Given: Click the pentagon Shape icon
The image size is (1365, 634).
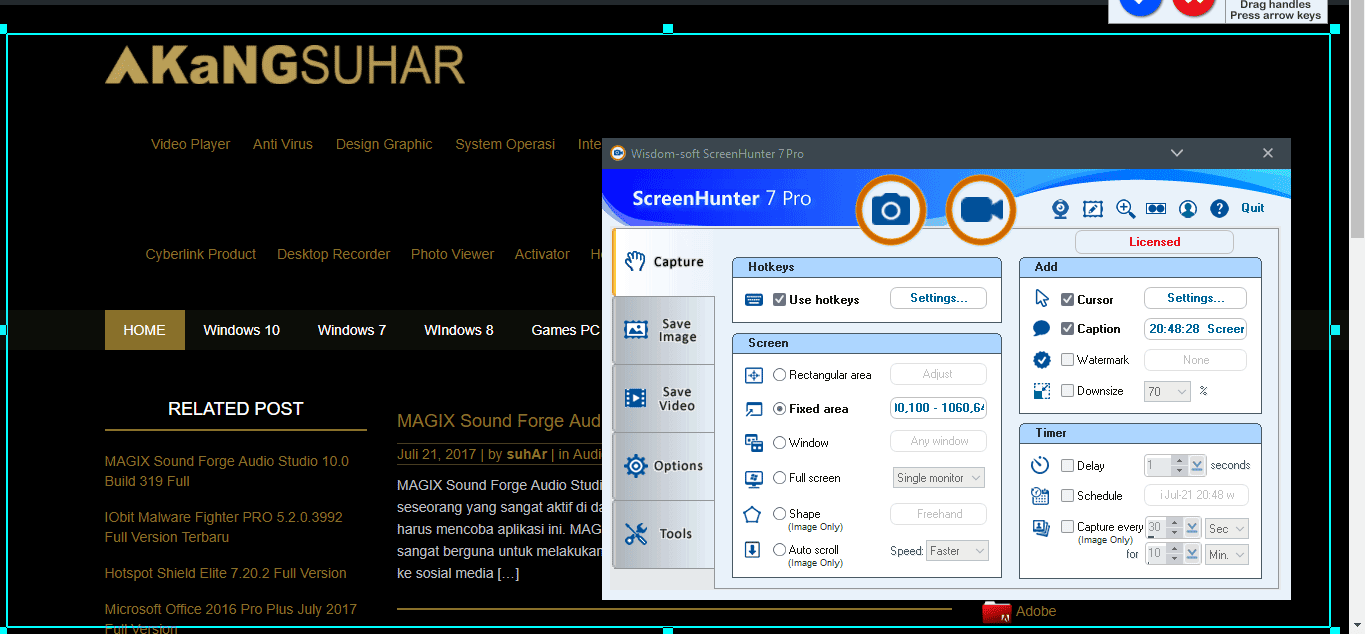Looking at the screenshot, I should pyautogui.click(x=753, y=514).
